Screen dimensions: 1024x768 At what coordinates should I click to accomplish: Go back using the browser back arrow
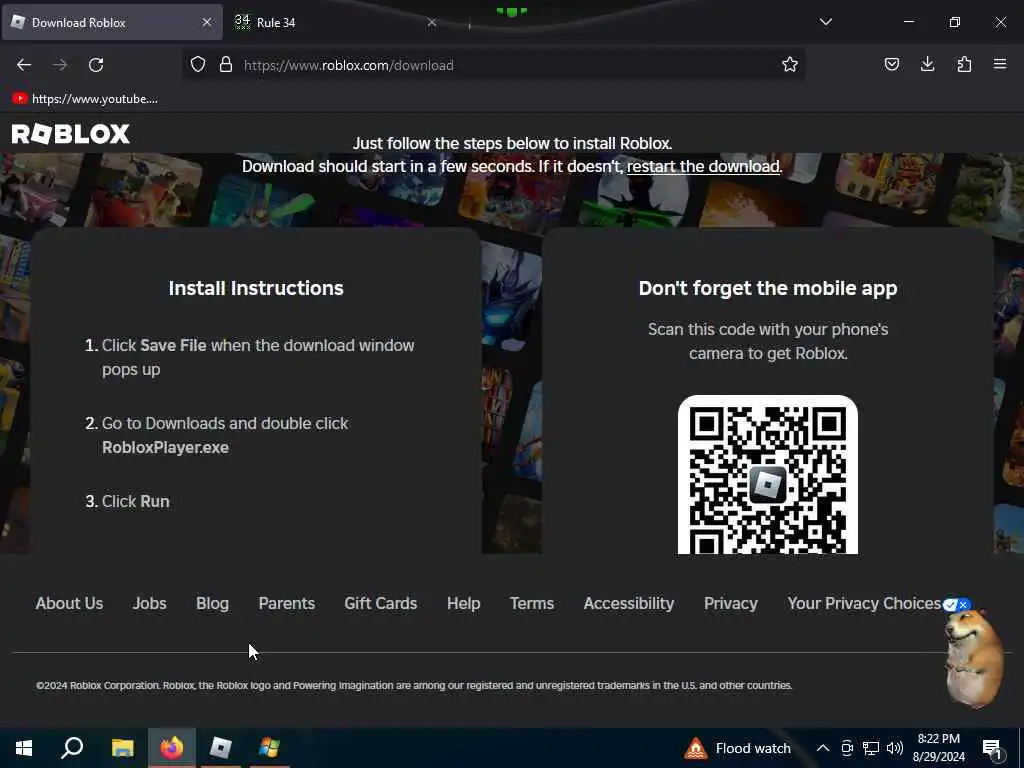click(x=24, y=65)
